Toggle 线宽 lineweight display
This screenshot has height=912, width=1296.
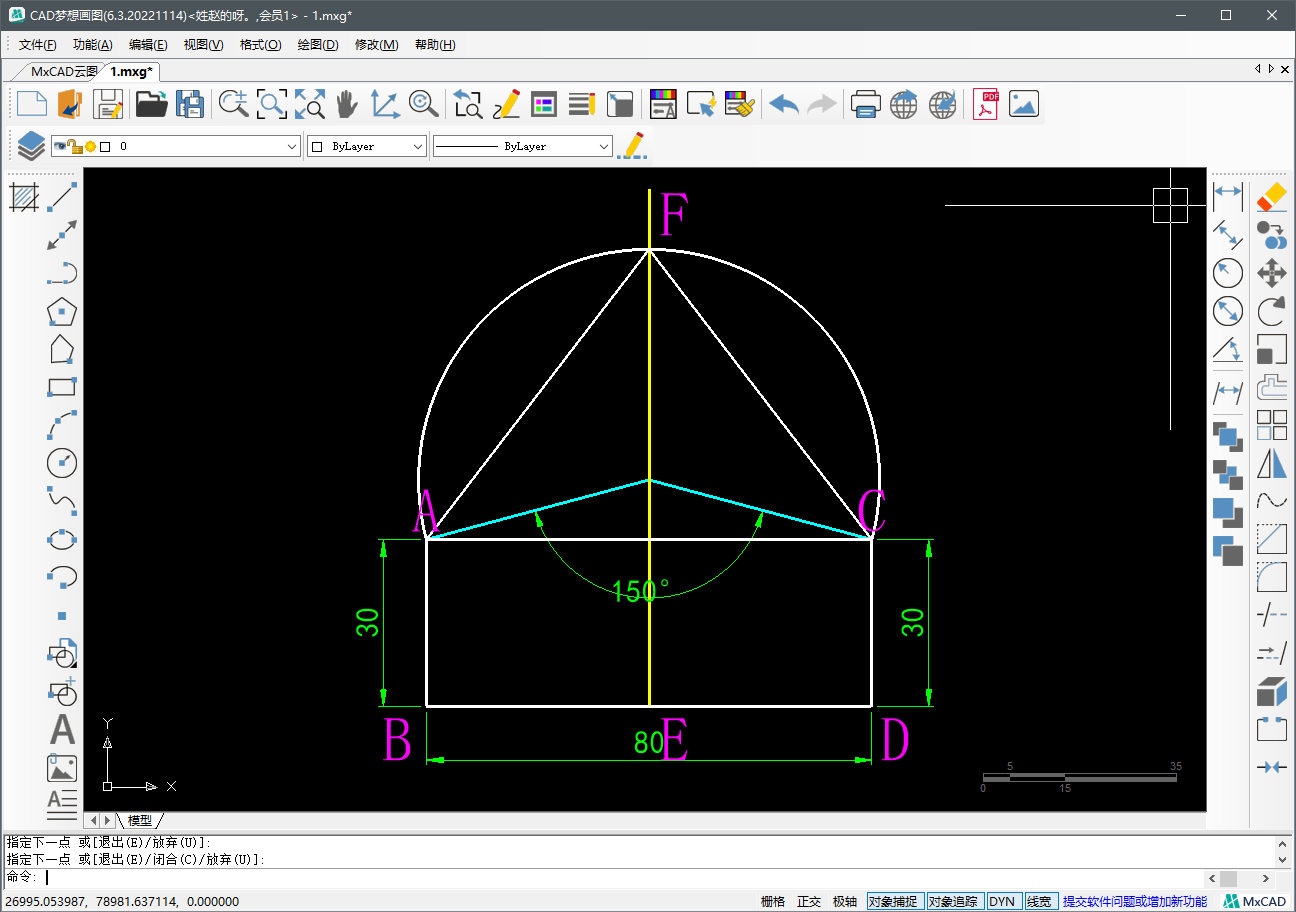(1039, 901)
